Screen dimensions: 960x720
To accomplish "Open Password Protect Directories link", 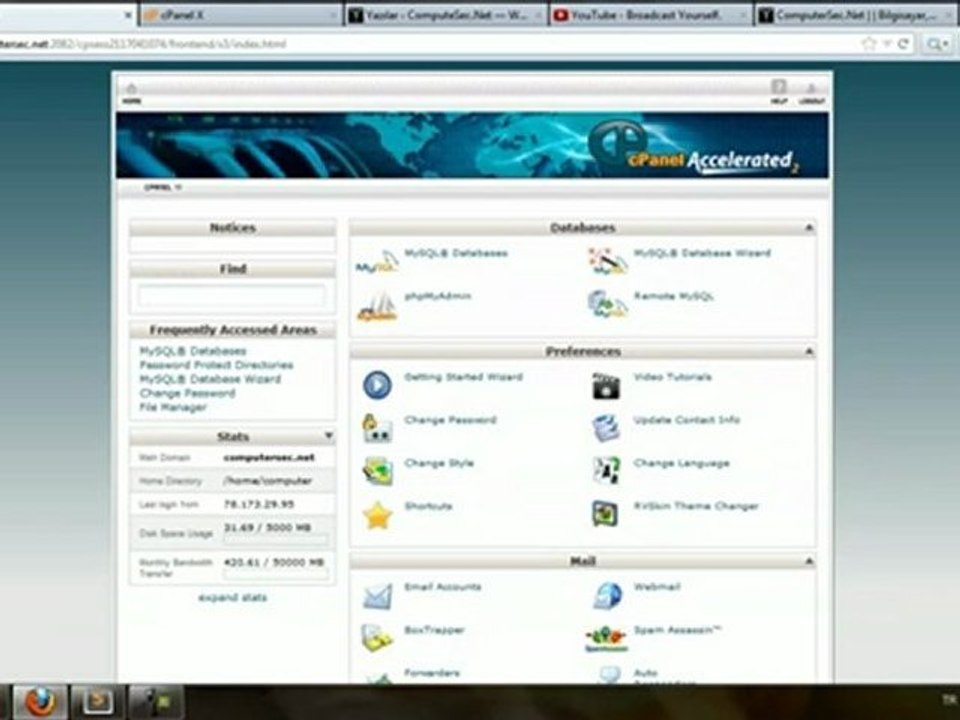I will [x=216, y=366].
